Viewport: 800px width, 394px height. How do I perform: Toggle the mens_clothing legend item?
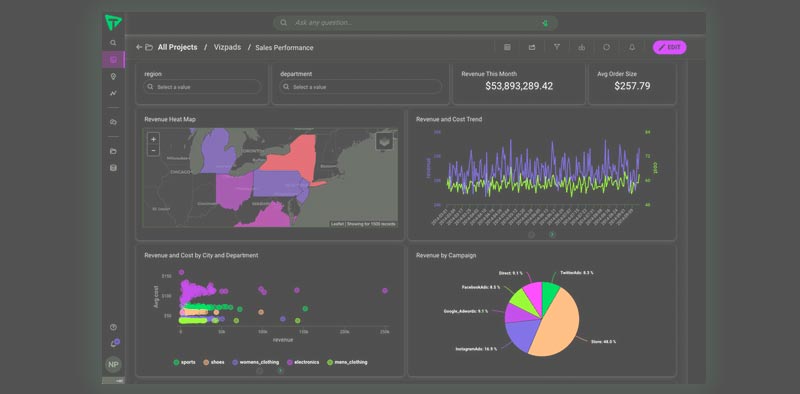[x=347, y=362]
